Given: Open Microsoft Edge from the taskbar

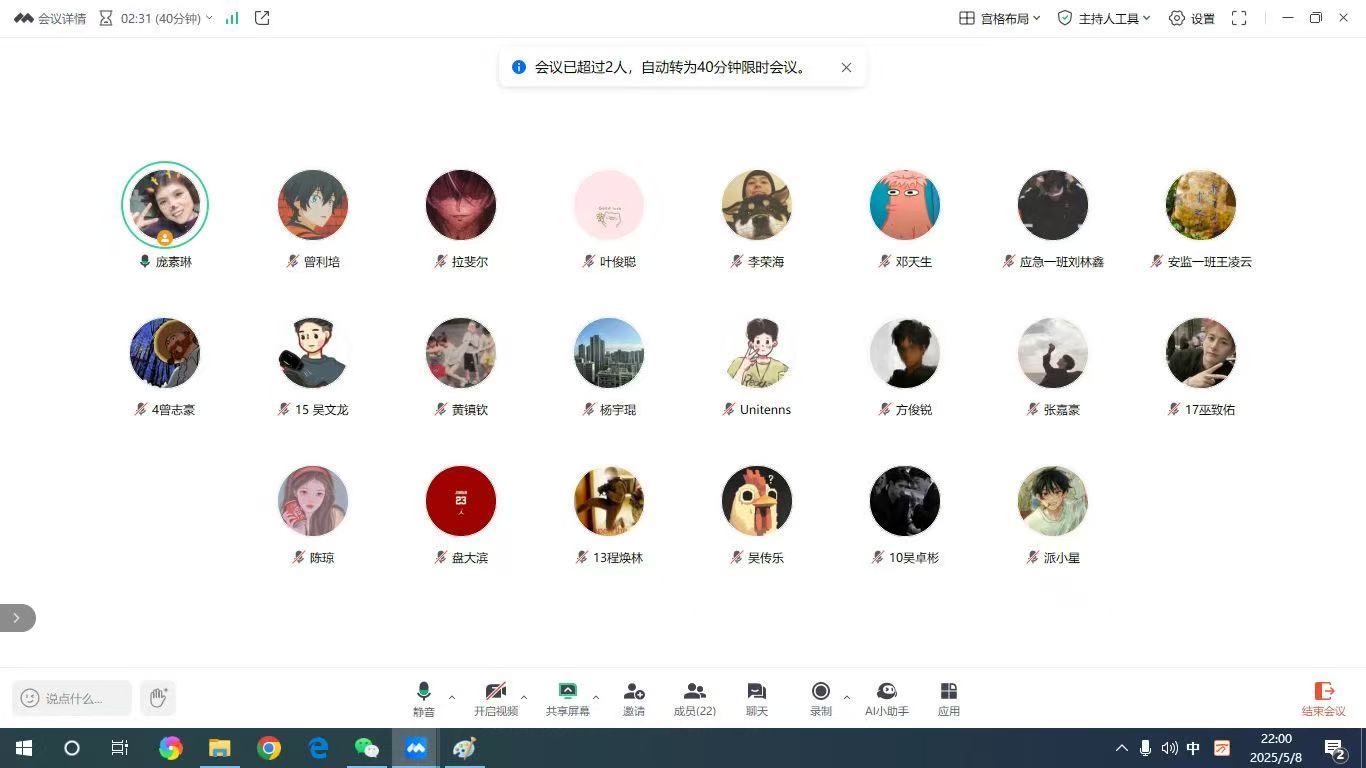Looking at the screenshot, I should 318,748.
